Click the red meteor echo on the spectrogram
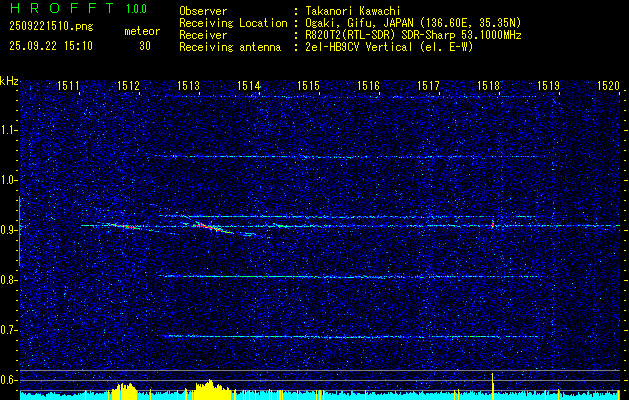The height and width of the screenshot is (400, 629). 207,227
